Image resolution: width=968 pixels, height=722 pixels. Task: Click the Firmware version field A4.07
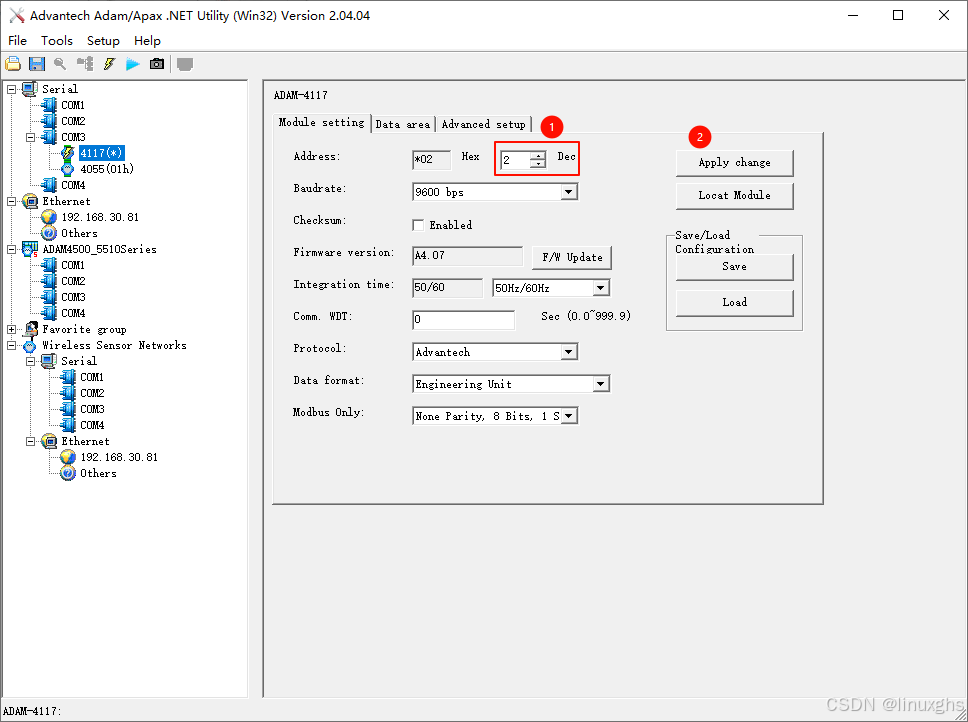pos(467,255)
